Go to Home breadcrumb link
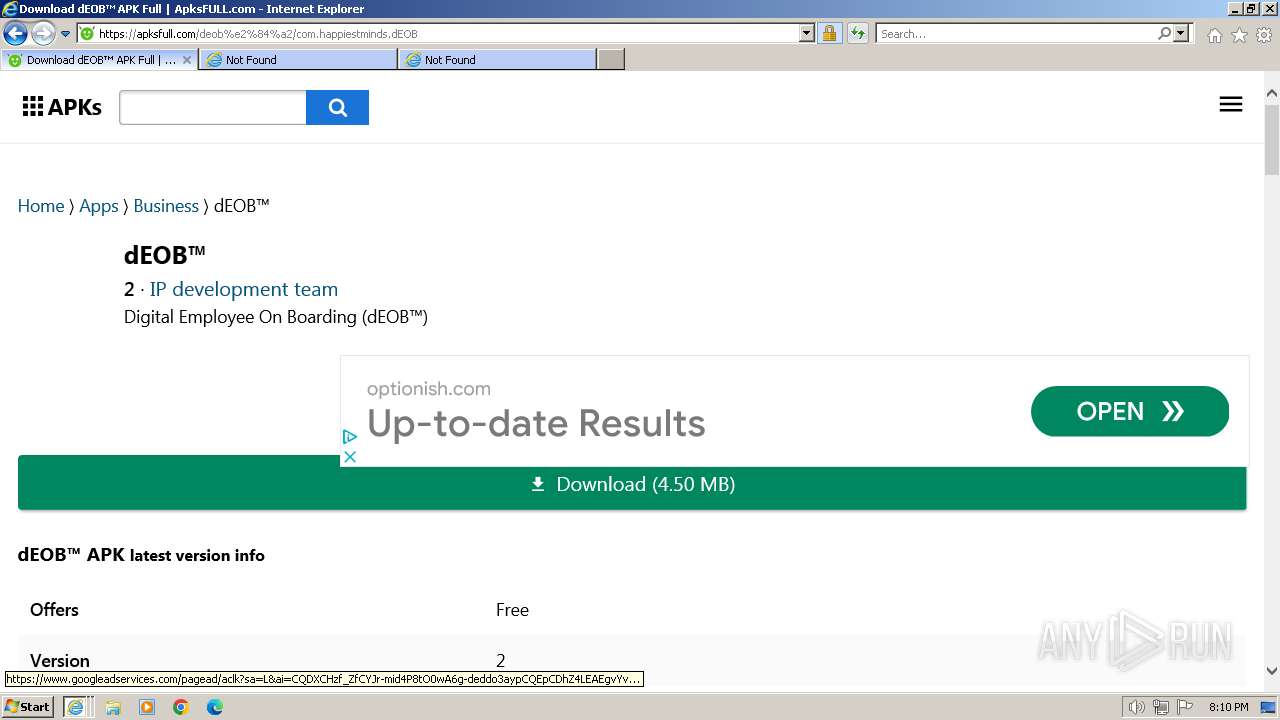The image size is (1280, 720). 41,206
